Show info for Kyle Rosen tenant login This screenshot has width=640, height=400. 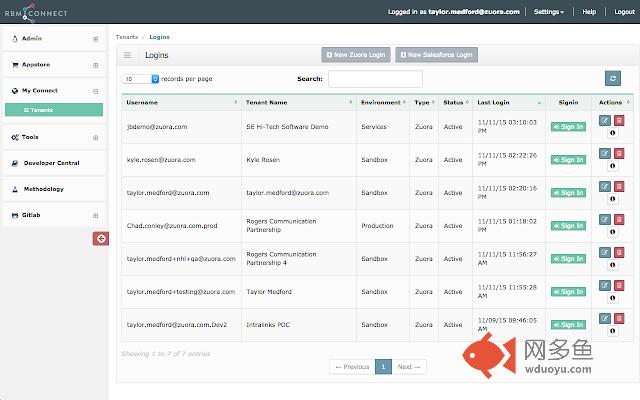[612, 166]
